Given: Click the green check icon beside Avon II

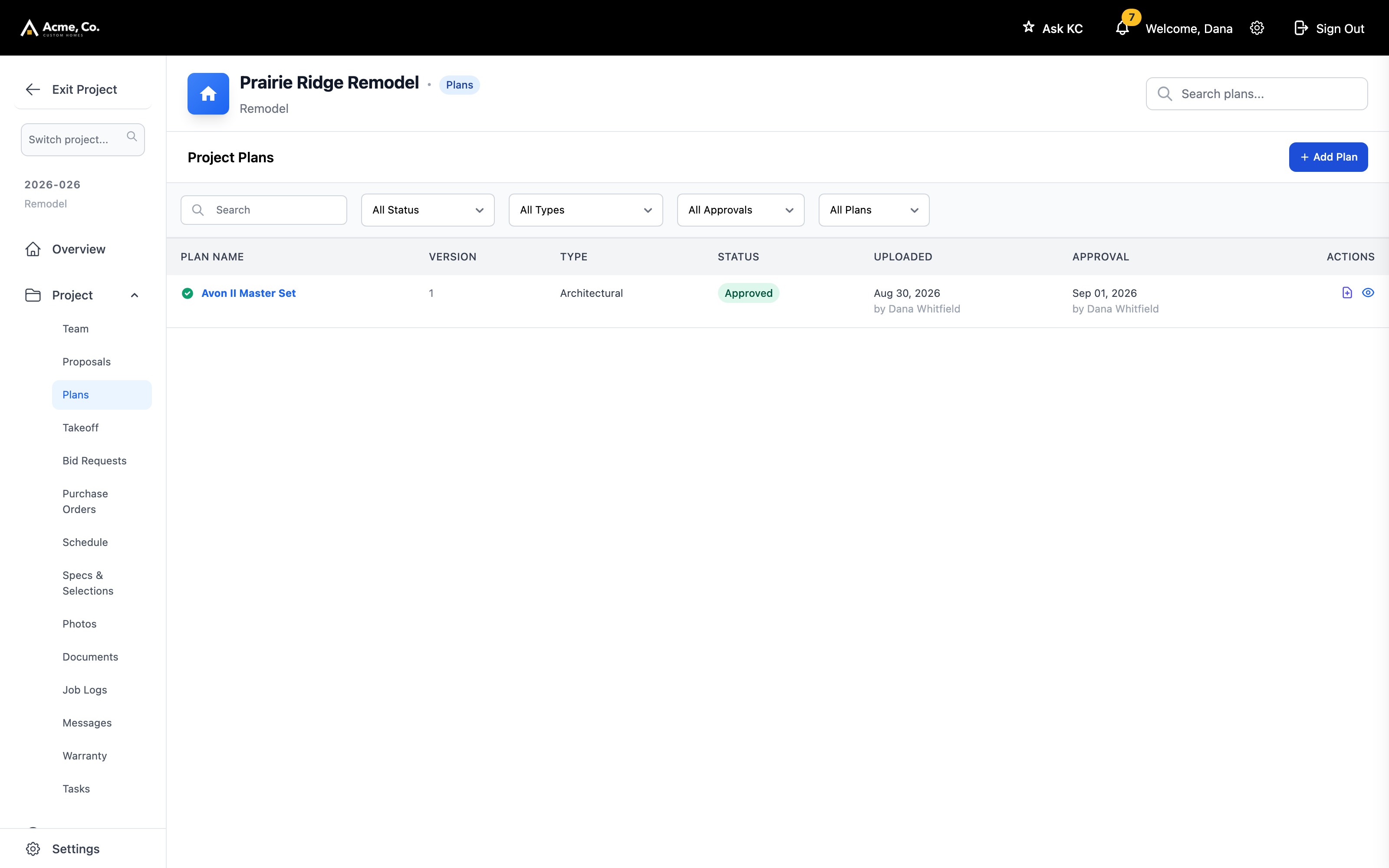Looking at the screenshot, I should coord(187,293).
